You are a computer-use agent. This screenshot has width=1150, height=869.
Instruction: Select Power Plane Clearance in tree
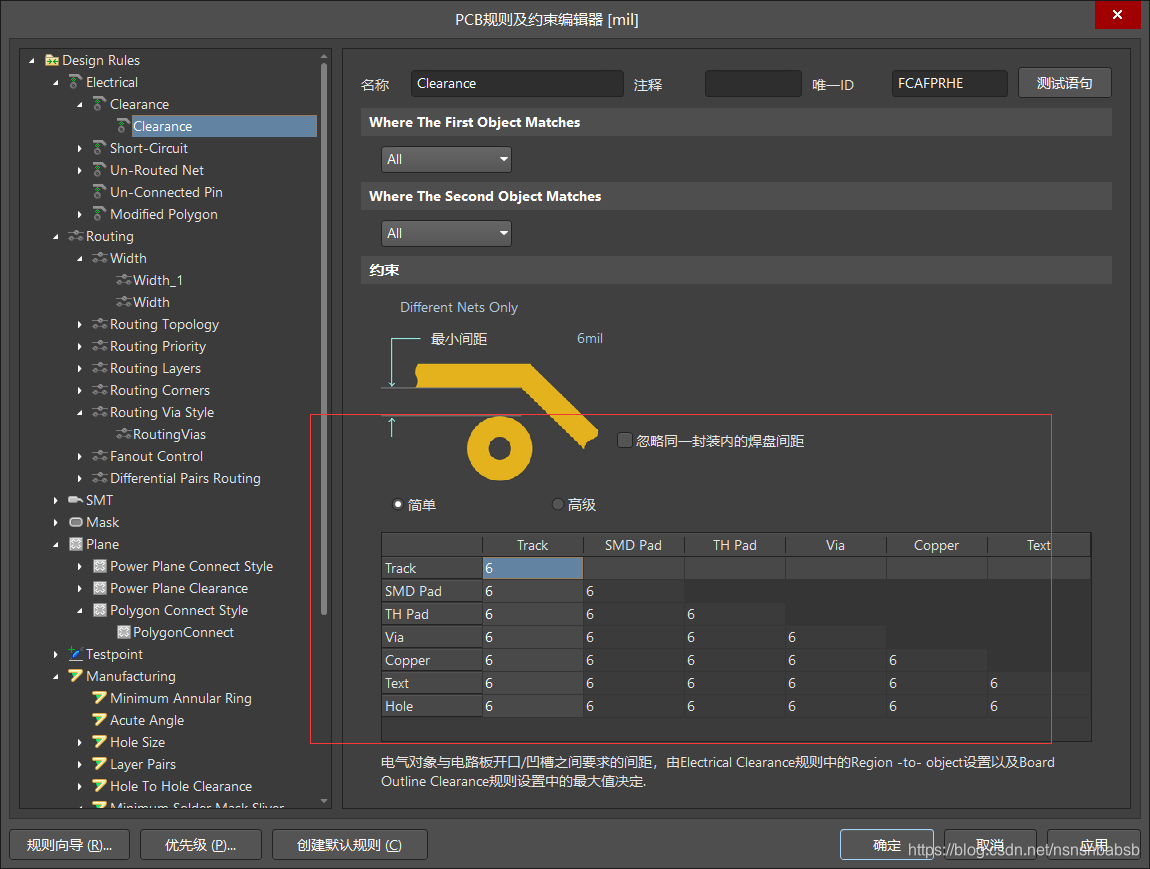(179, 588)
